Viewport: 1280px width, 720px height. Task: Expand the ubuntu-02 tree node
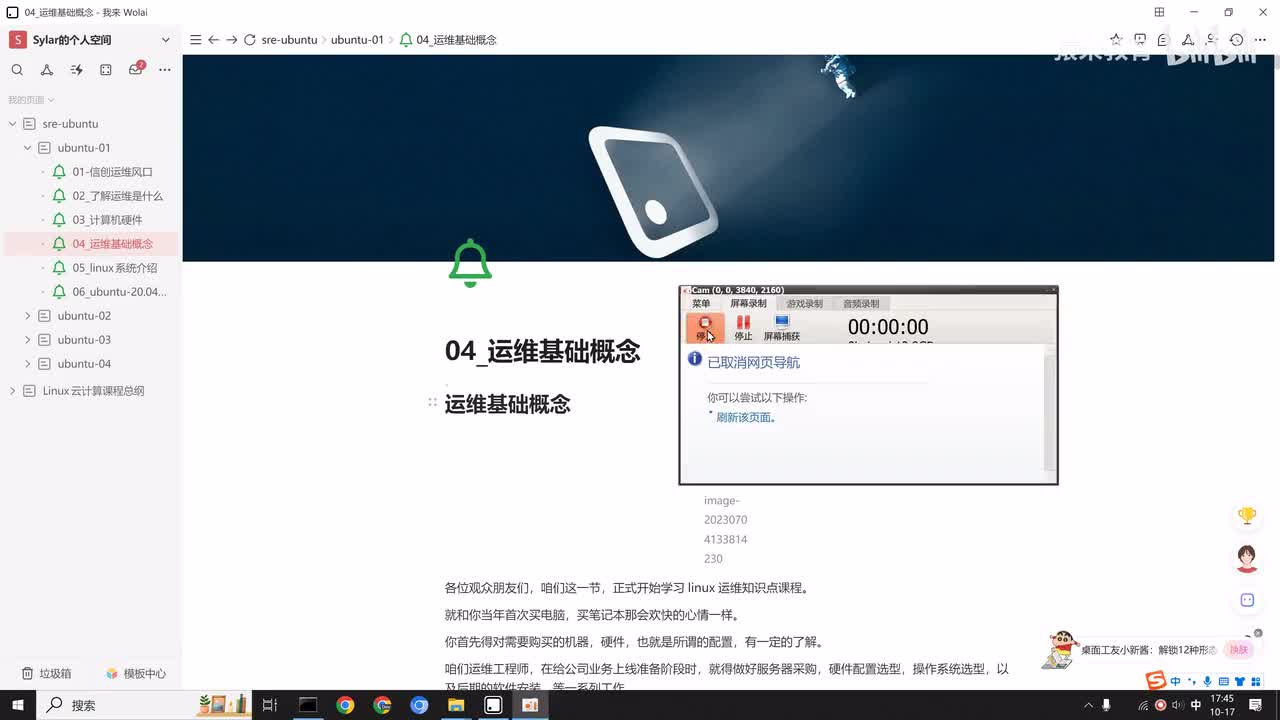click(x=28, y=316)
